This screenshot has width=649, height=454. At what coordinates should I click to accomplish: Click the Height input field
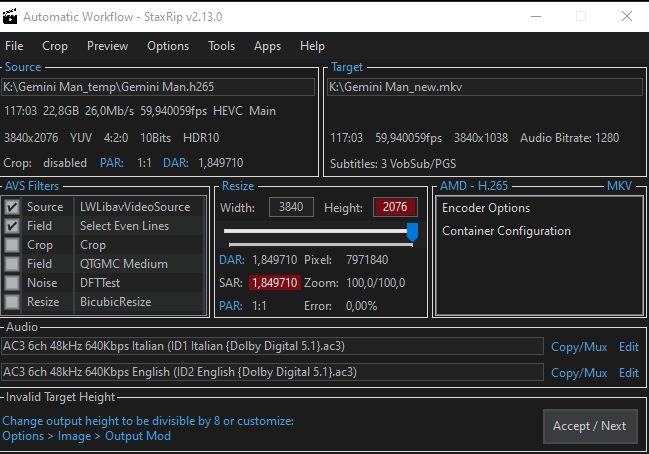point(394,208)
